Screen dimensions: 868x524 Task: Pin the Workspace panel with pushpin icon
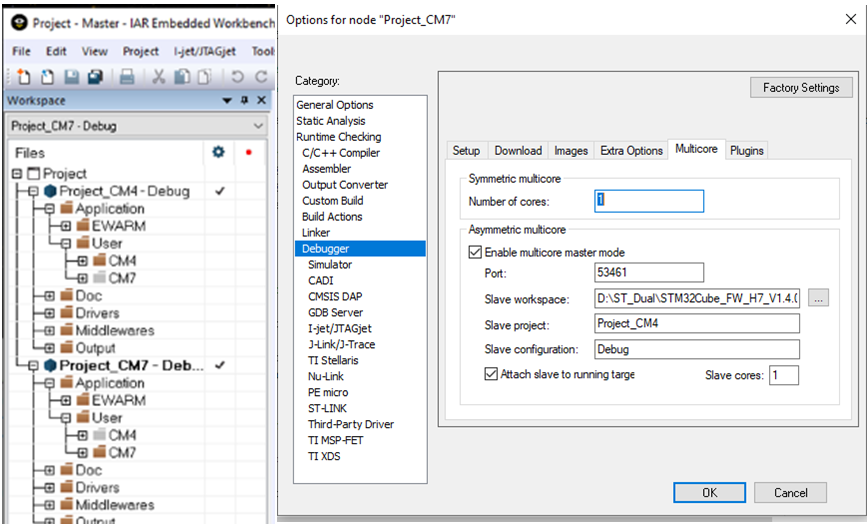click(244, 101)
